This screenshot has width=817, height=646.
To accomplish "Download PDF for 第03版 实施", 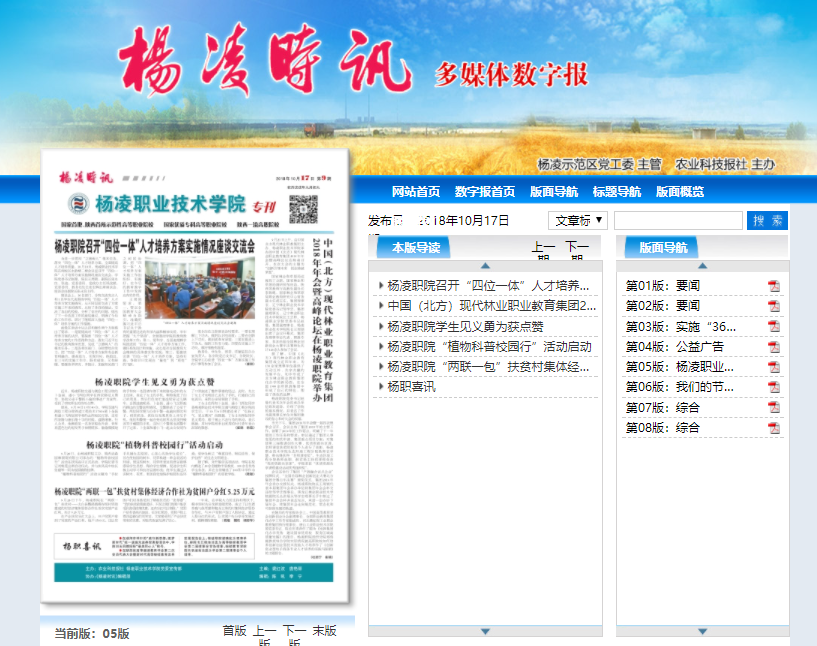I will coord(773,326).
